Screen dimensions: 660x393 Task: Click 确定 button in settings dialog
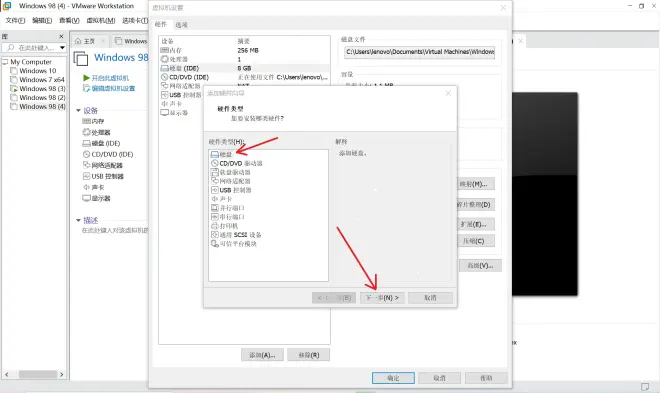click(393, 378)
